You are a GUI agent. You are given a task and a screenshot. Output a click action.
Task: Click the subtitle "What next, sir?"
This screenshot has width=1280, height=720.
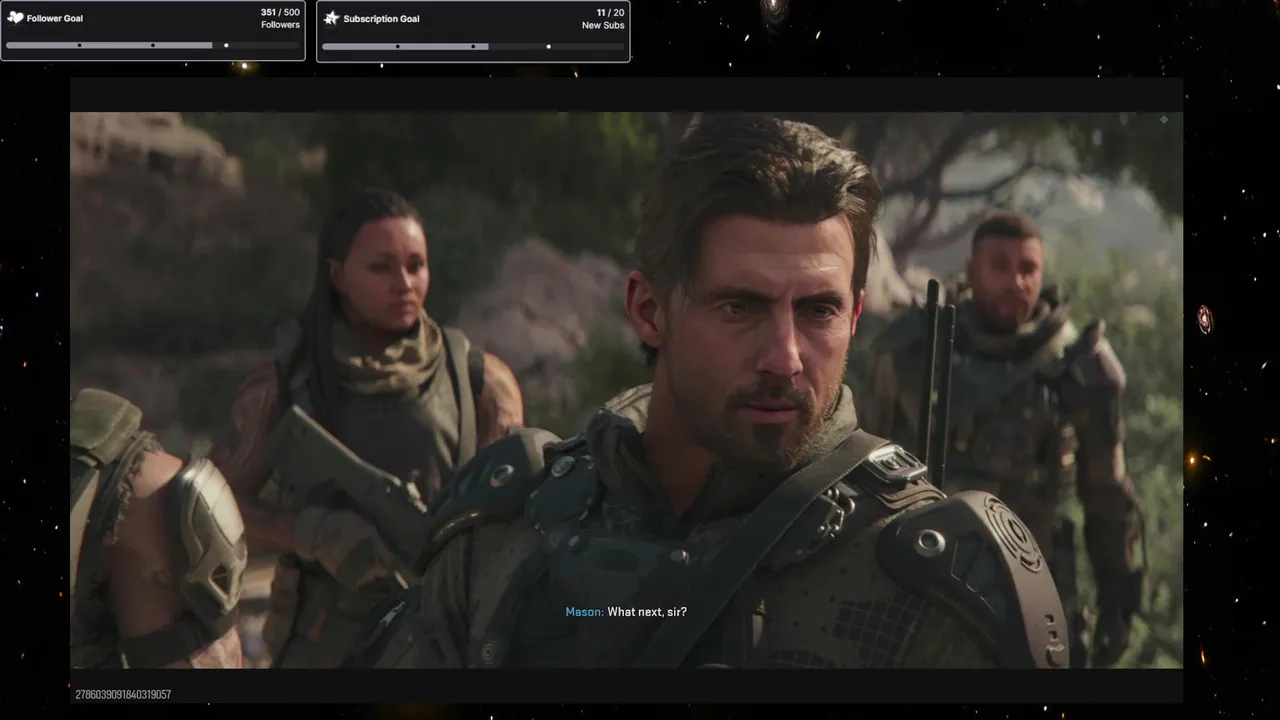tap(647, 612)
